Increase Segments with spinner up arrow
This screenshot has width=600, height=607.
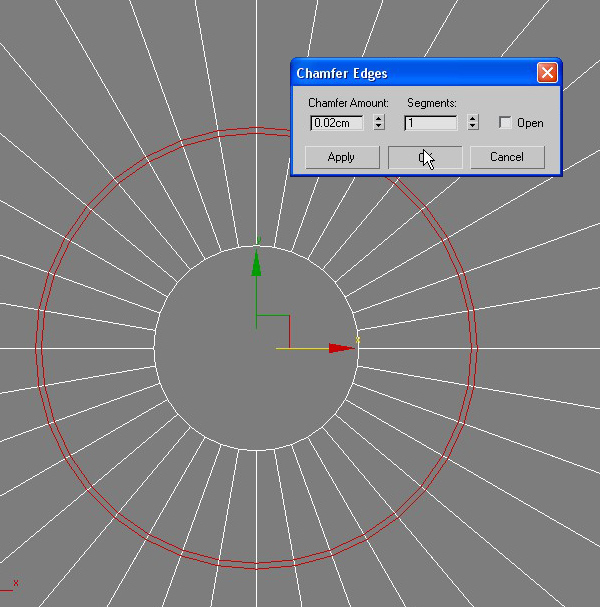click(472, 118)
